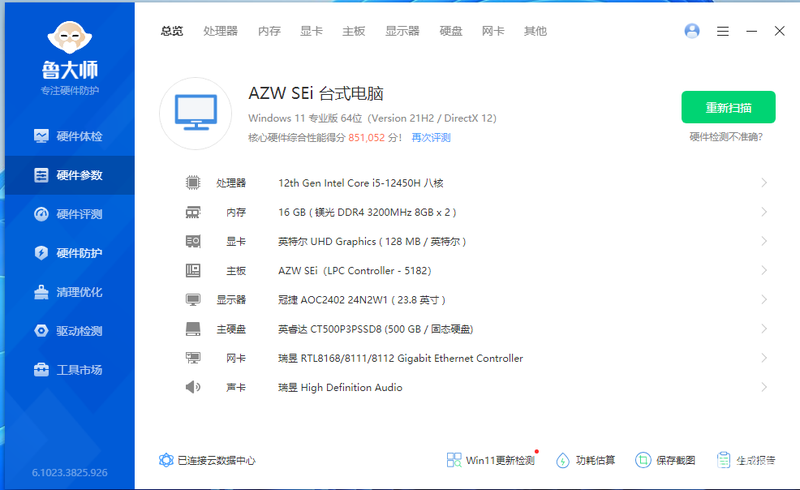Expand the 网卡 row chevron
The image size is (800, 490).
tap(764, 358)
